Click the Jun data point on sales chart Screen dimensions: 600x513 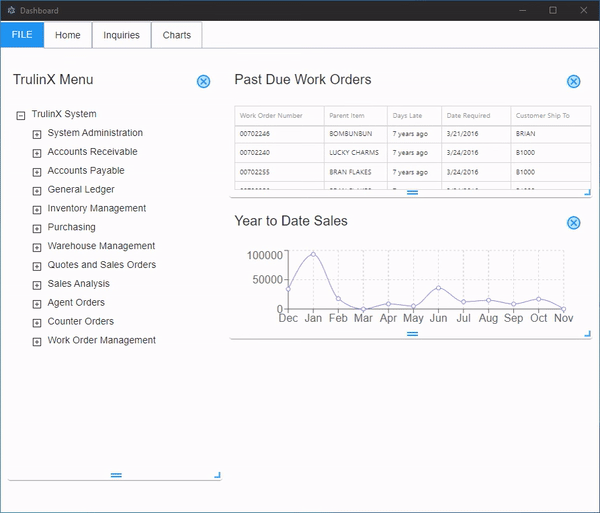click(x=439, y=288)
